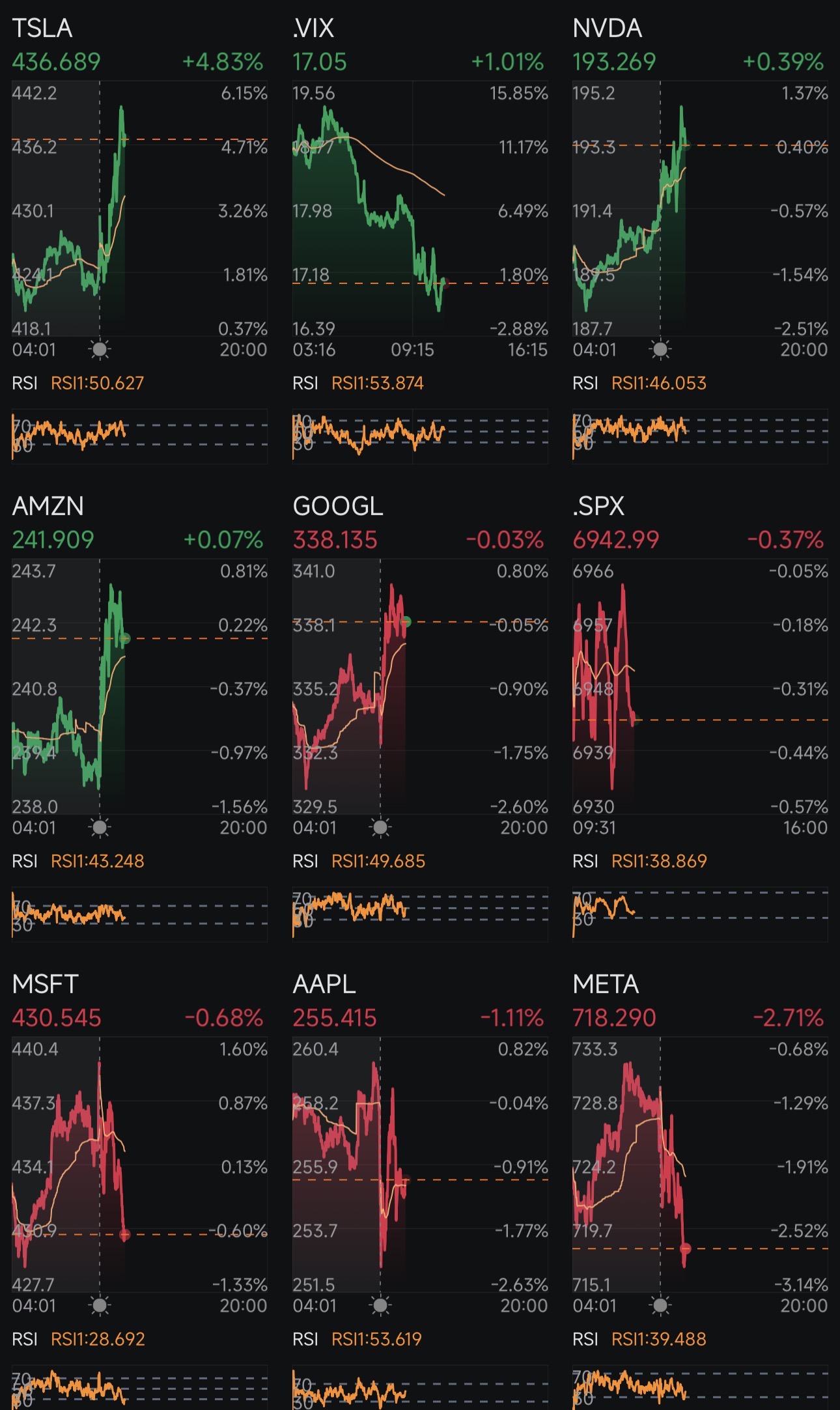The height and width of the screenshot is (1410, 840).
Task: Click the sun market-open icon under TSLA chart
Action: pos(99,350)
